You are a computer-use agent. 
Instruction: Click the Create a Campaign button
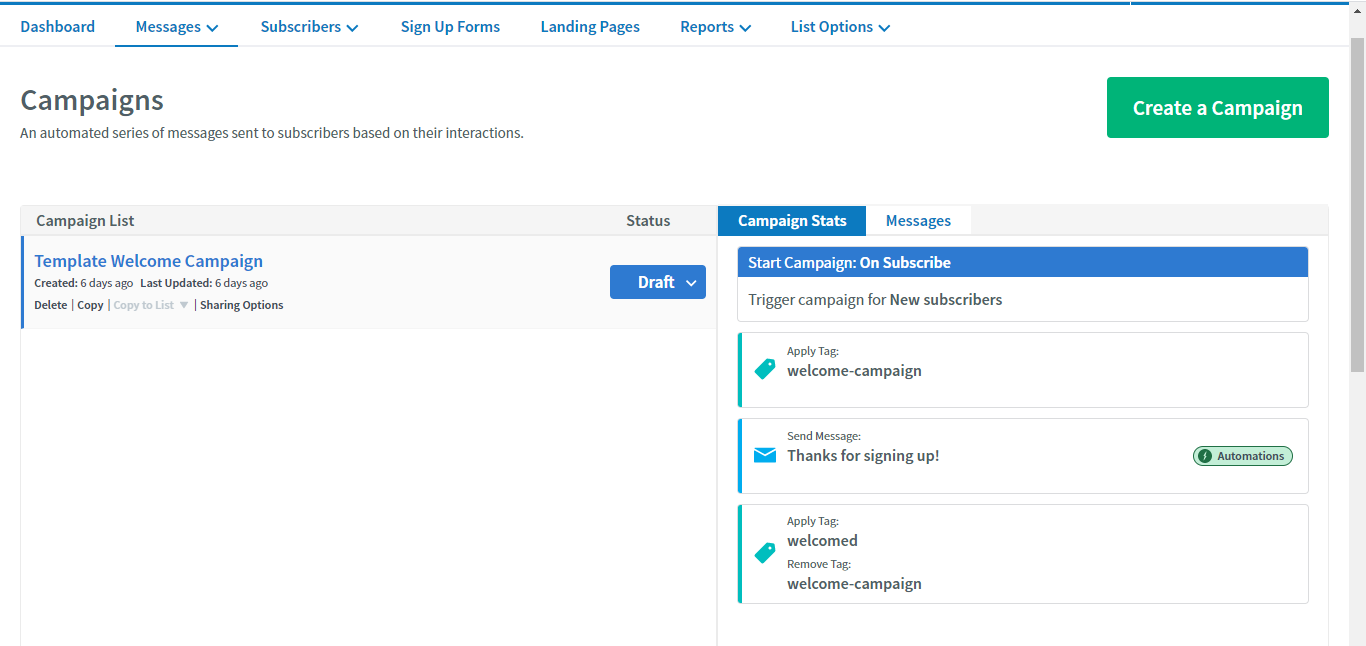point(1218,108)
